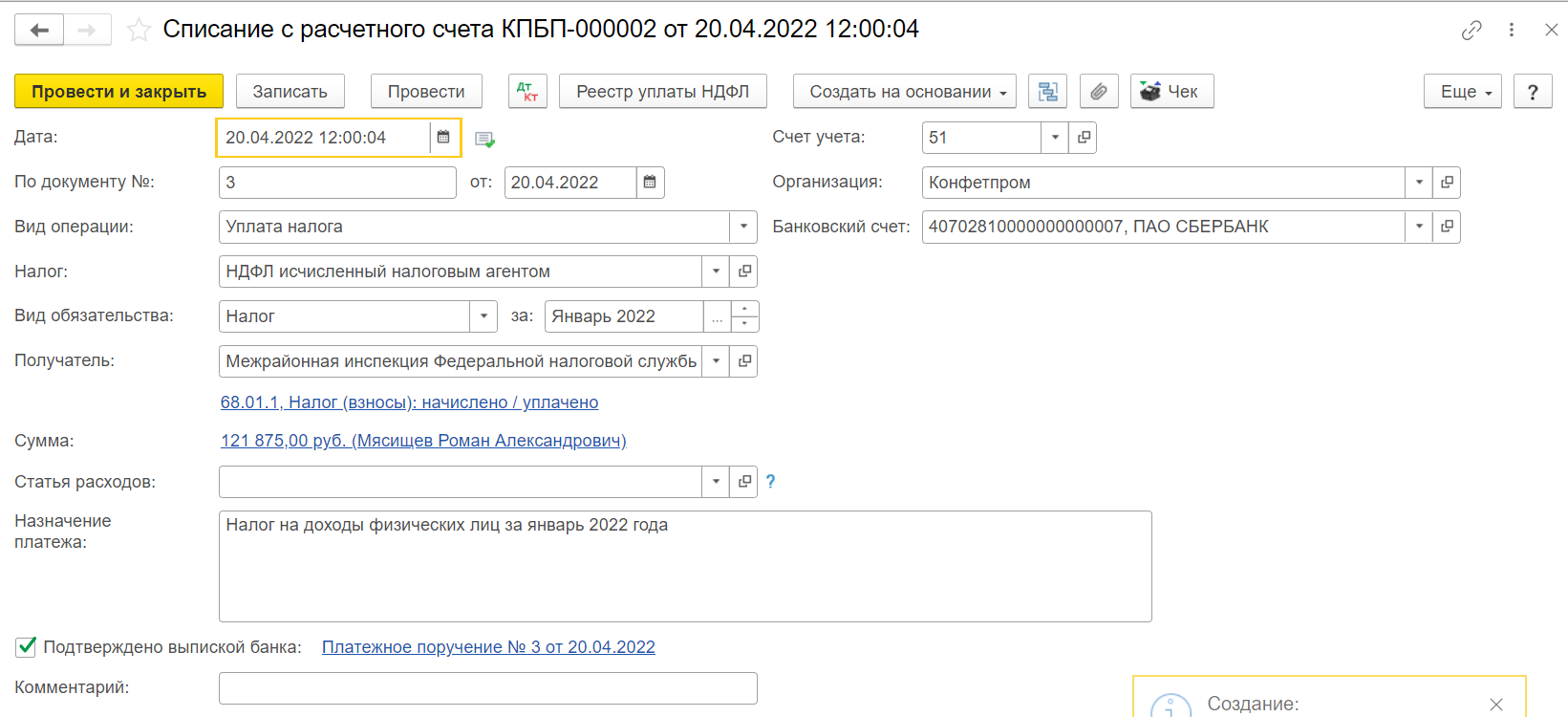Open help with the question mark button
Image resolution: width=1568 pixels, height=717 pixels.
pyautogui.click(x=1533, y=92)
